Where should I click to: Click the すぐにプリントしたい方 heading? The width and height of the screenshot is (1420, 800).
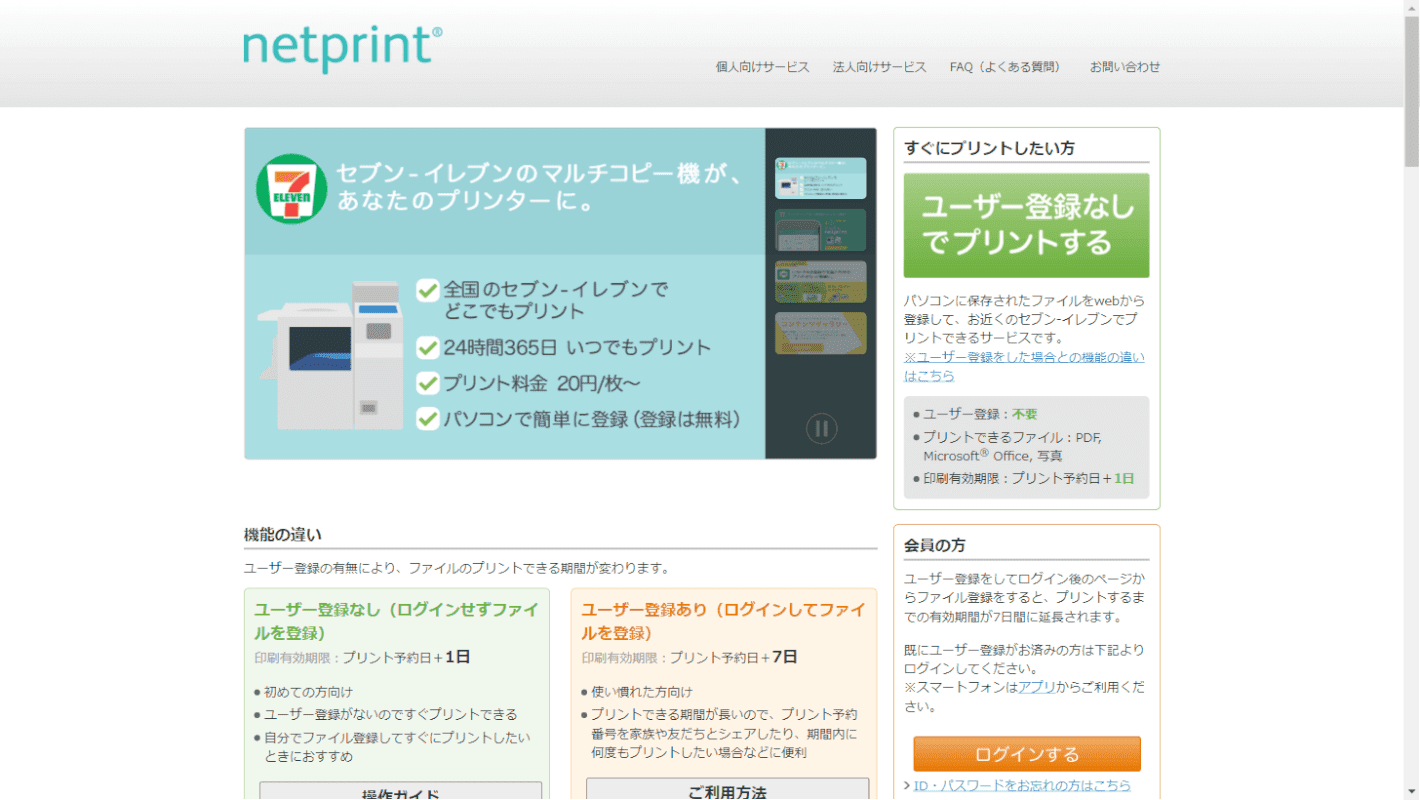point(989,148)
